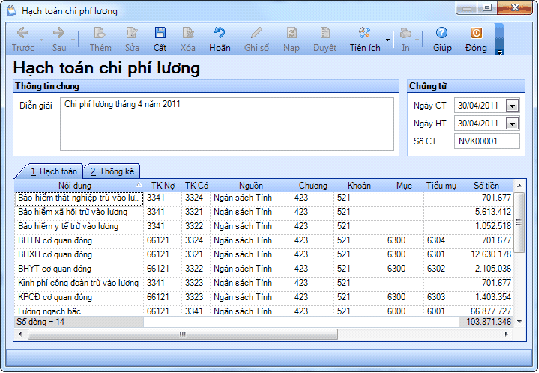Screen dimensions: 539x373
Task: Click the grid scroll up arrow
Action: point(519,186)
